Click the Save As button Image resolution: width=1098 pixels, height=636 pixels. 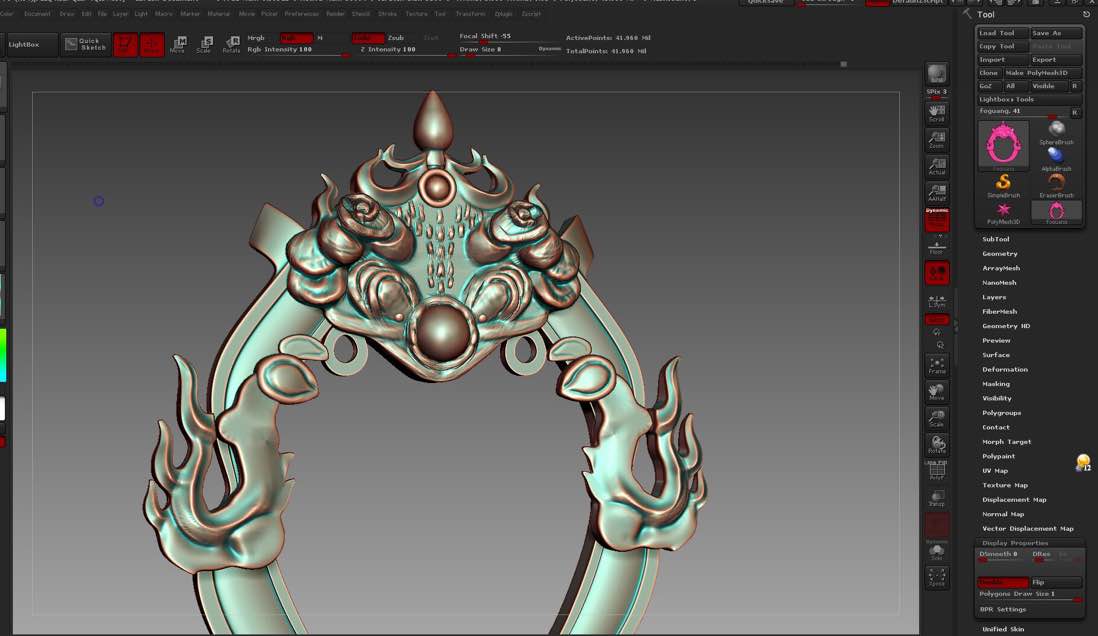1056,33
